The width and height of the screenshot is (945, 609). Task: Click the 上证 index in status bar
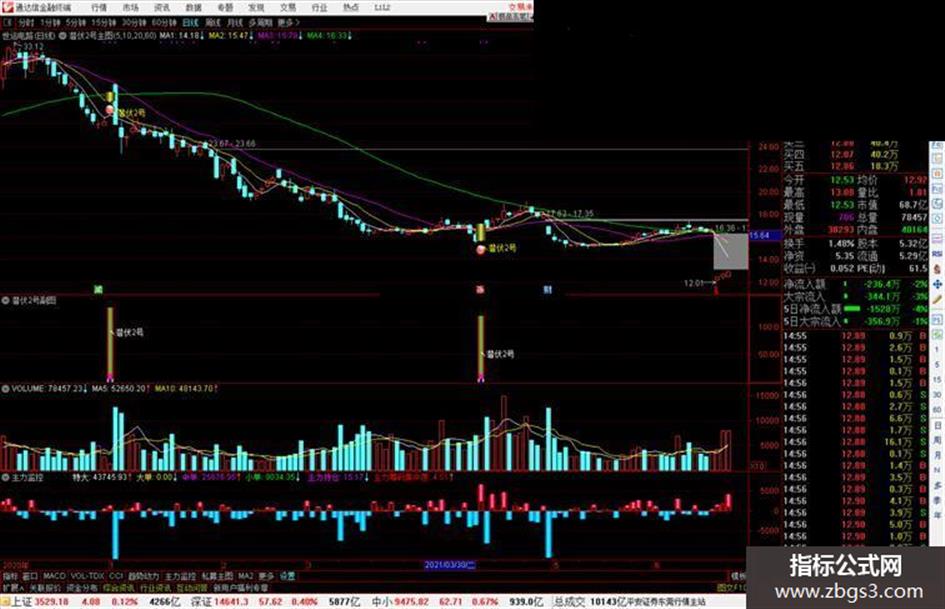point(22,602)
